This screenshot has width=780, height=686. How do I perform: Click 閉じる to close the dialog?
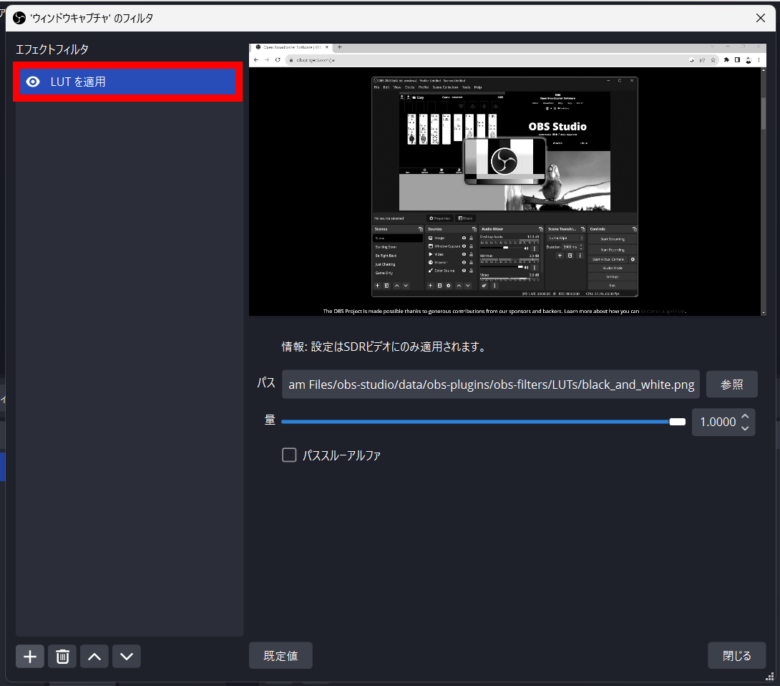click(736, 656)
